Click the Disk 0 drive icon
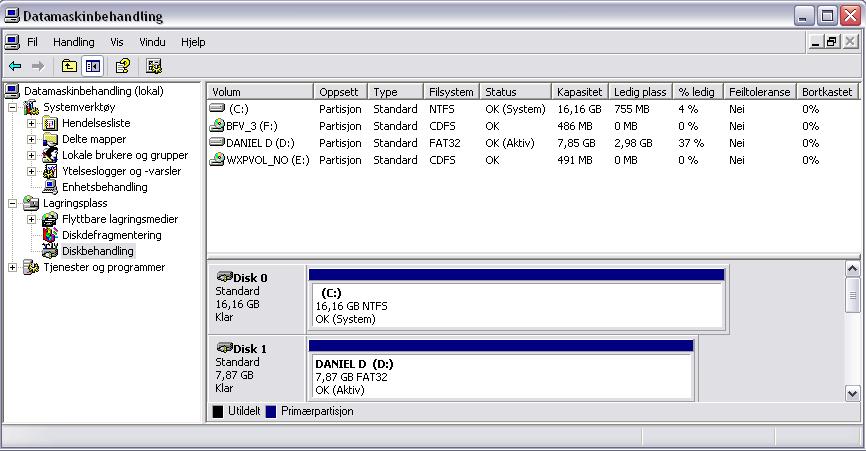 (x=224, y=277)
